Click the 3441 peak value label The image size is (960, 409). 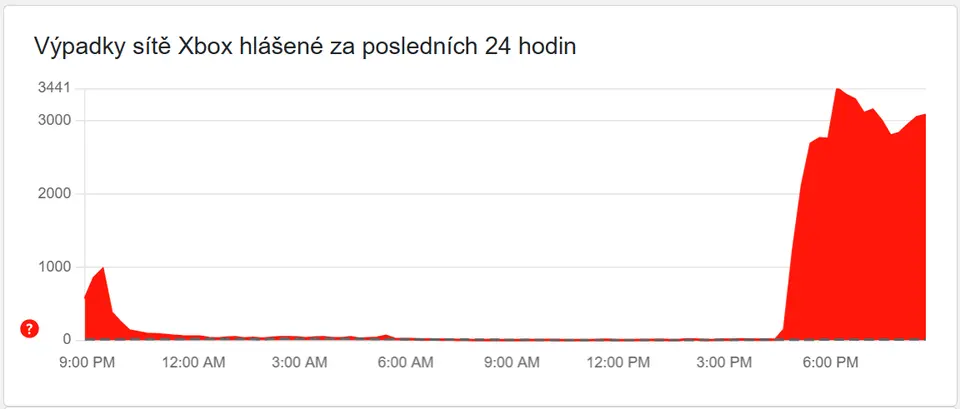pos(53,88)
